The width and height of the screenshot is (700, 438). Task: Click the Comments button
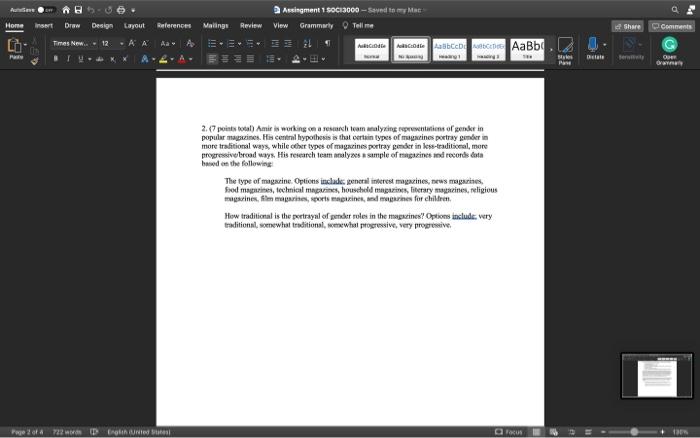[671, 26]
